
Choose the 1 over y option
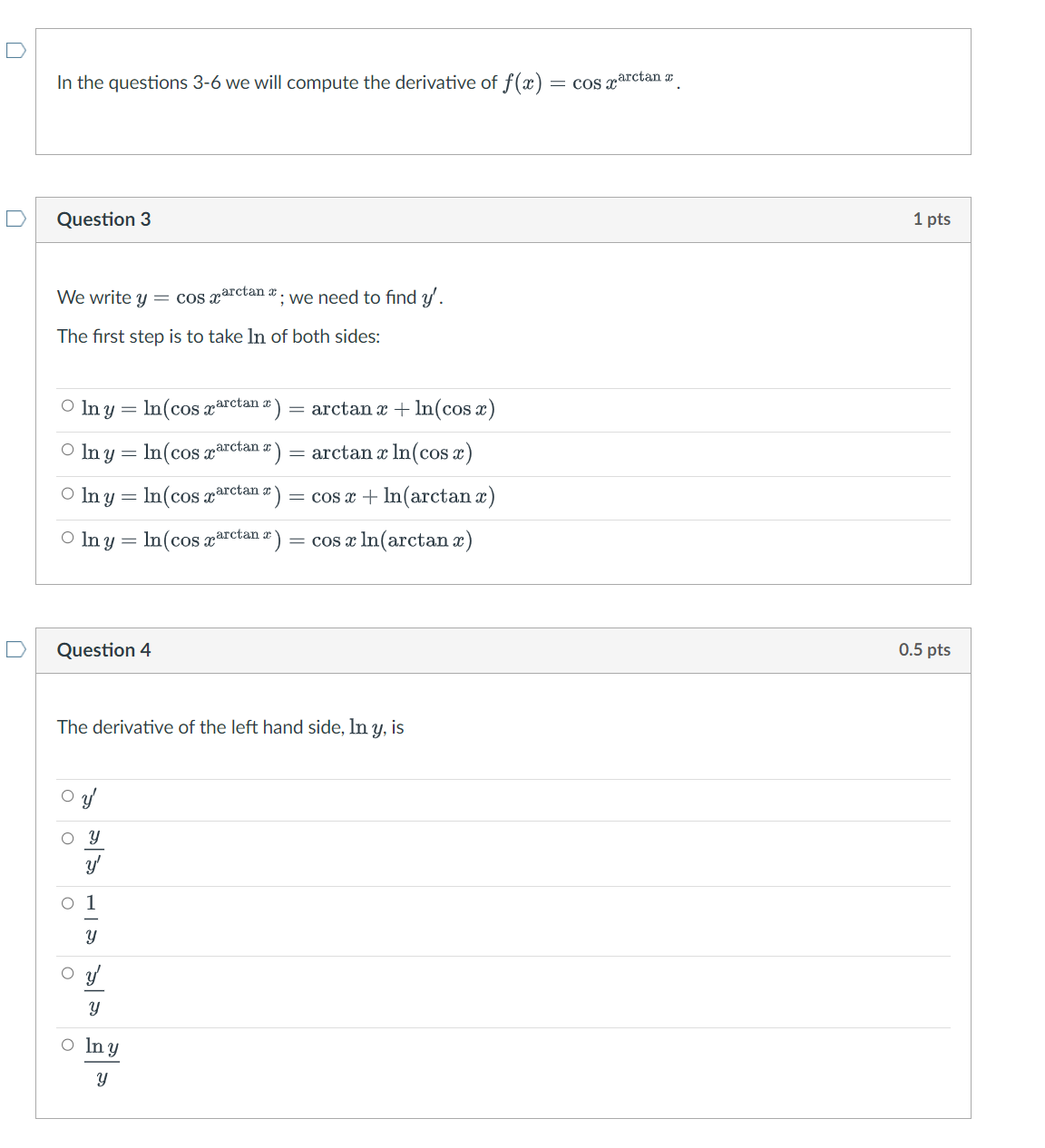coord(67,902)
